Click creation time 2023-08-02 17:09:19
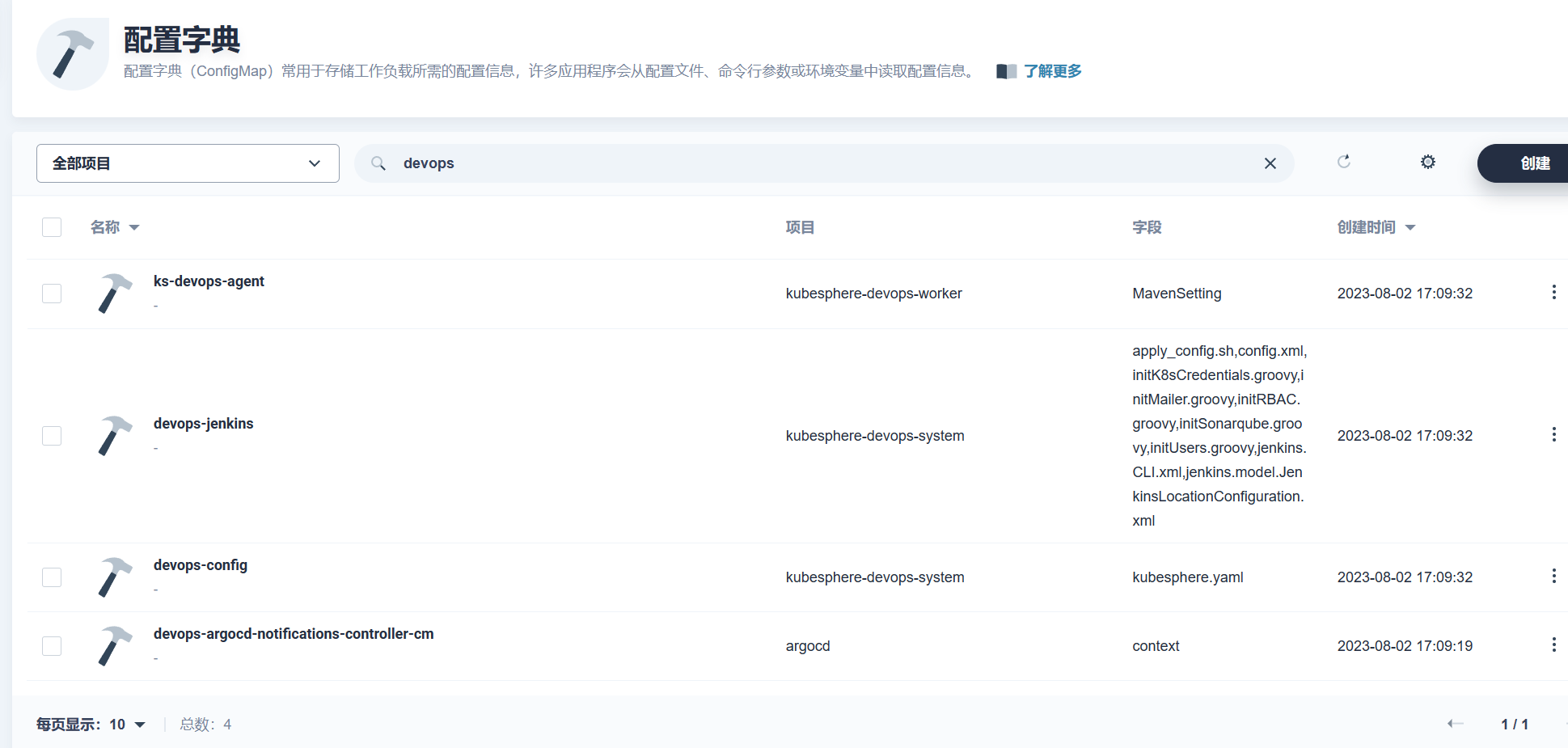The width and height of the screenshot is (1568, 748). point(1405,646)
